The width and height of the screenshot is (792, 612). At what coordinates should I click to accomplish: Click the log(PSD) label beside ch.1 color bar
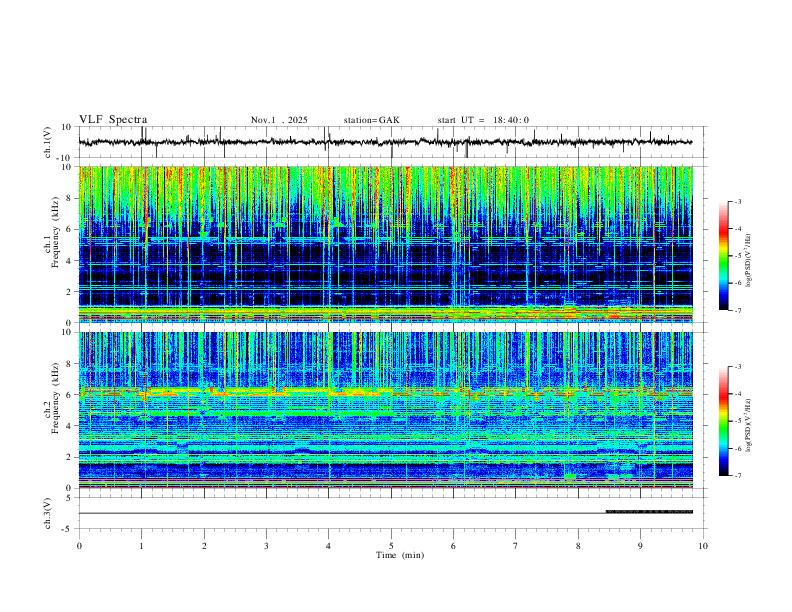[x=748, y=261]
